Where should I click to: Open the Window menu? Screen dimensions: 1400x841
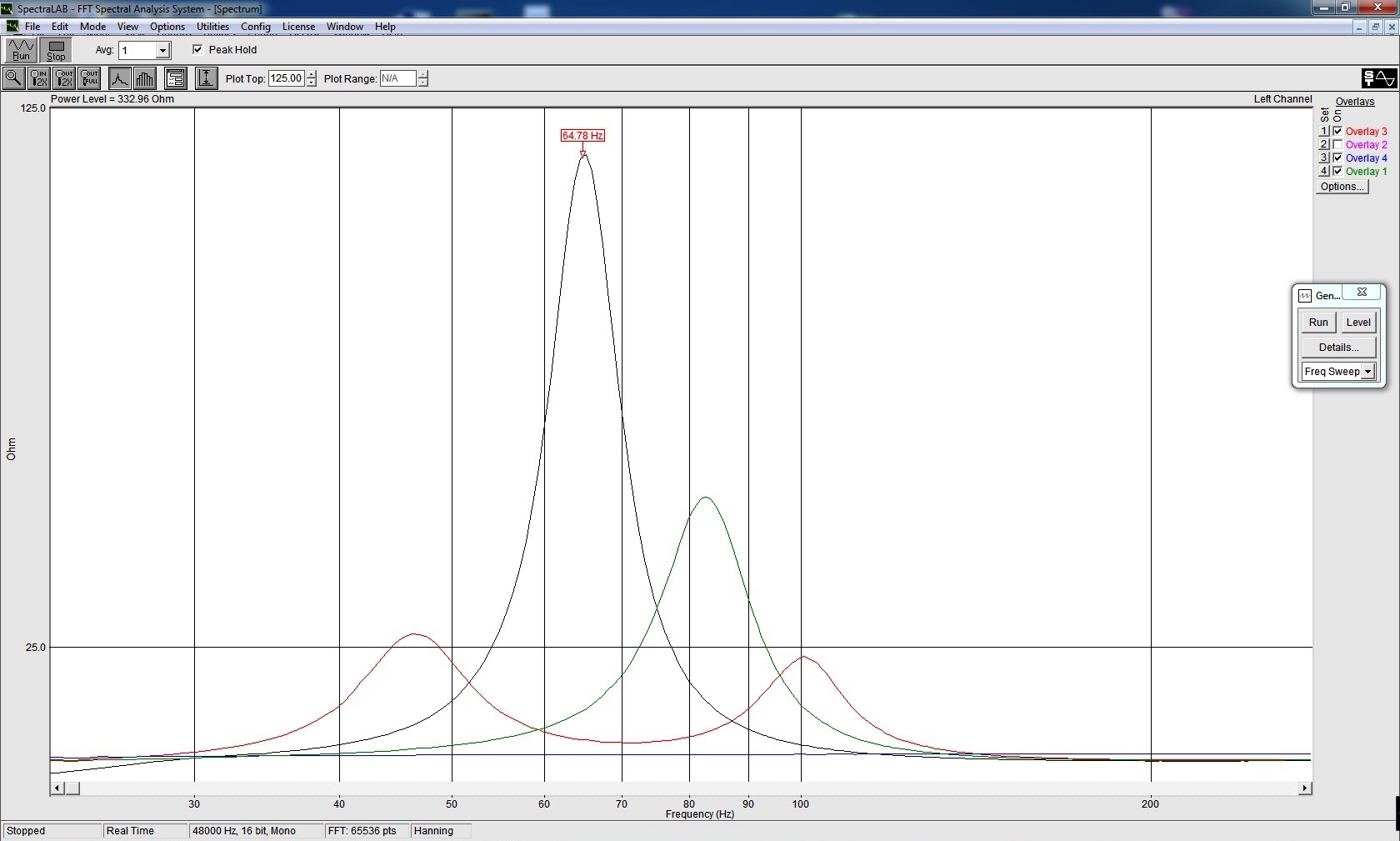click(345, 27)
